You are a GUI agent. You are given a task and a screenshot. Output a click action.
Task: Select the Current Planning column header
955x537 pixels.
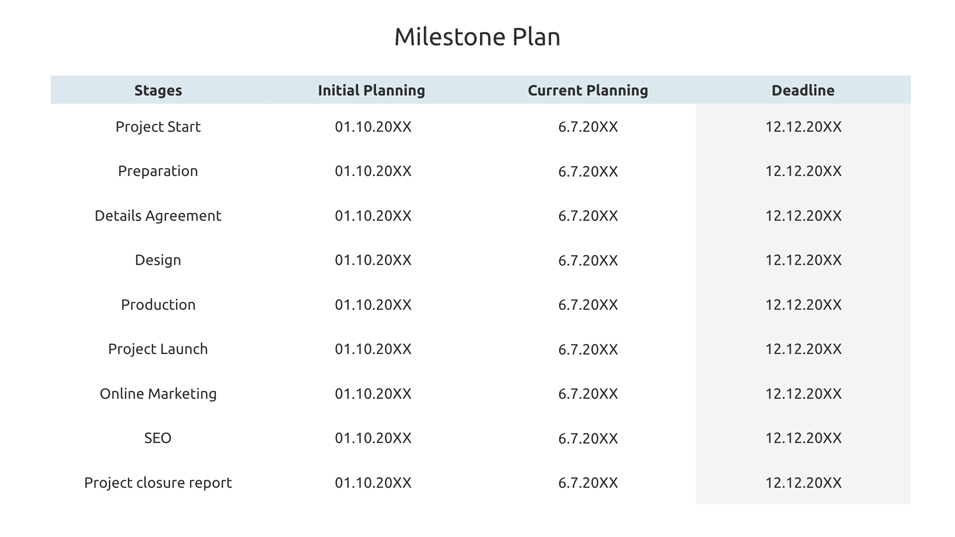point(588,90)
